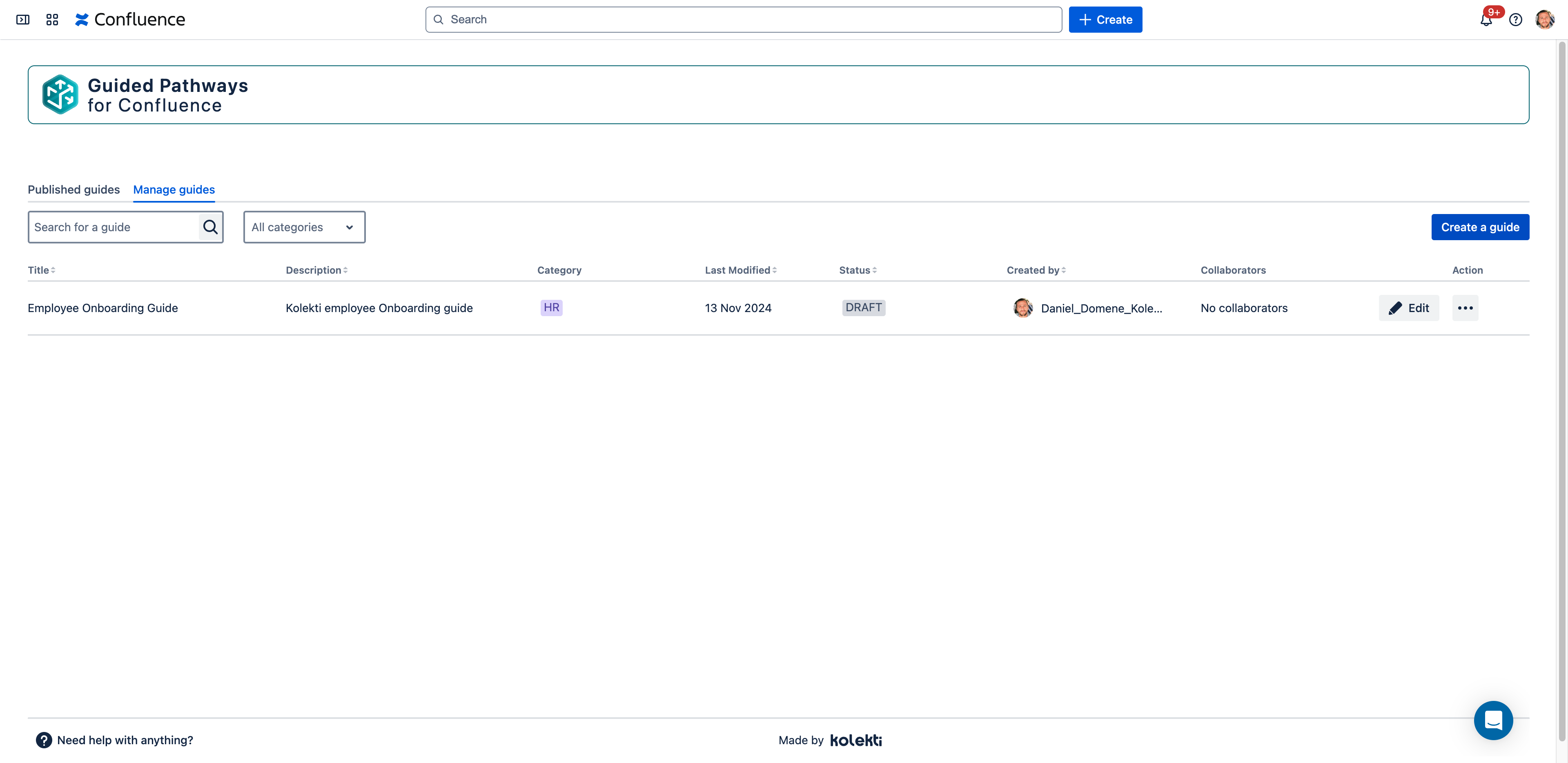Sort by Description column
1568x763 pixels.
coord(316,270)
